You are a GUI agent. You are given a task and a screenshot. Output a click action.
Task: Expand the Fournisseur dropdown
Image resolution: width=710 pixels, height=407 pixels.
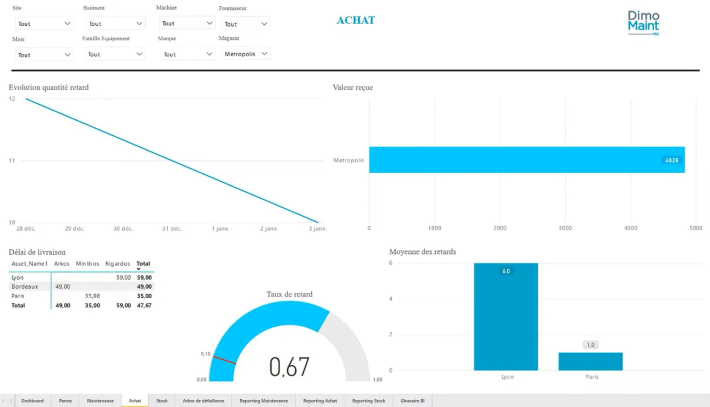point(246,24)
